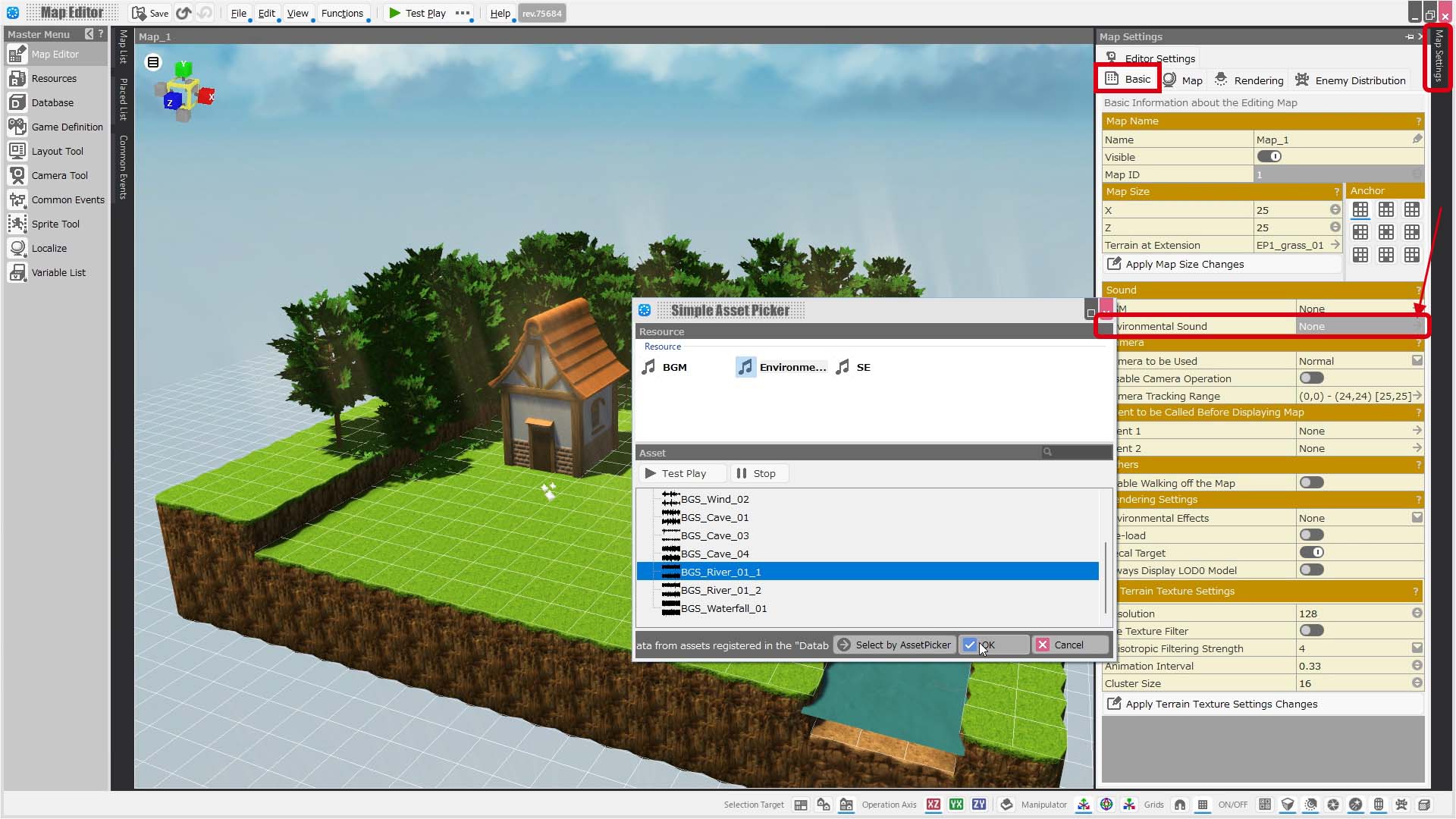
Task: Click the Redo arrow icon
Action: click(x=205, y=13)
